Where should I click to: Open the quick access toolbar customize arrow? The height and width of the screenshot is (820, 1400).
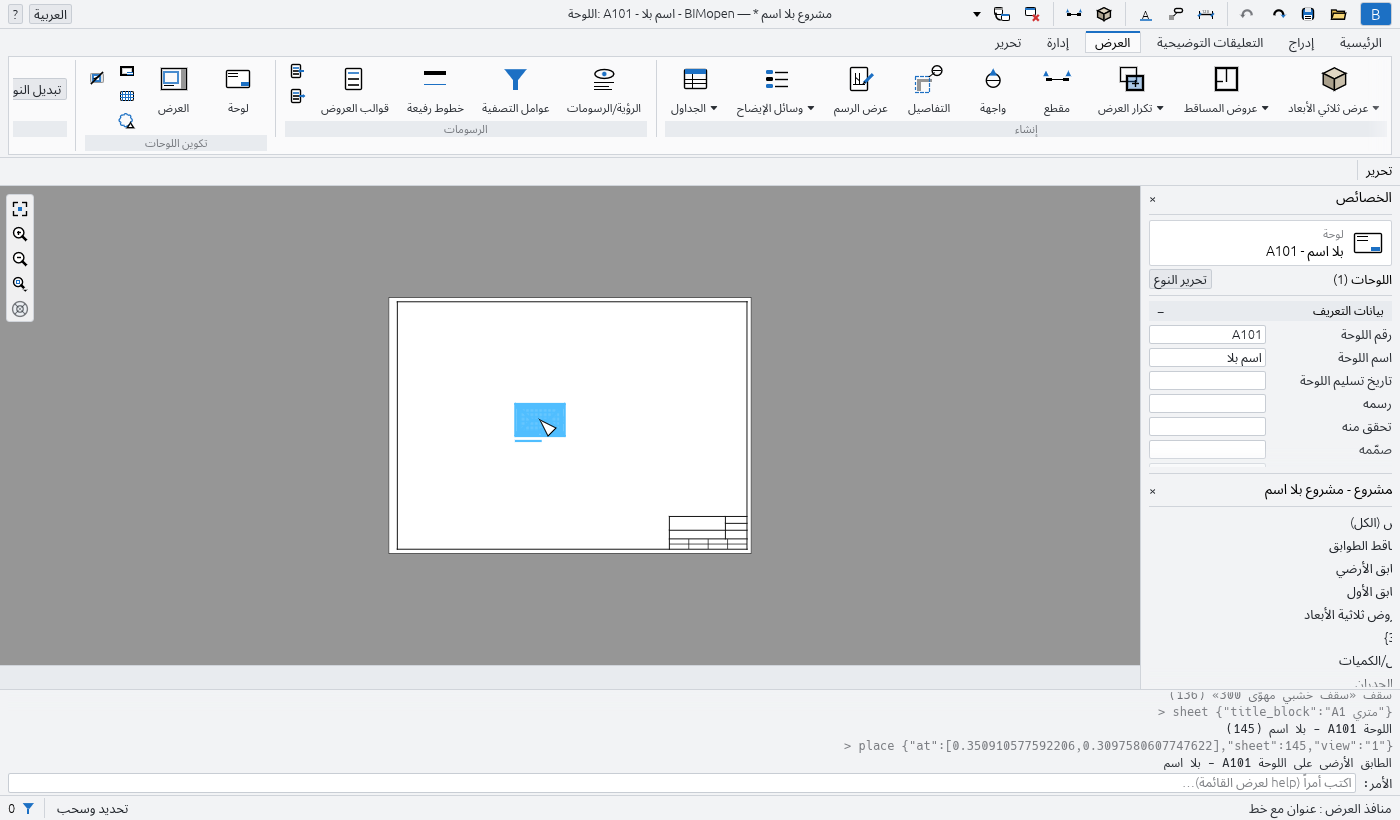click(x=977, y=14)
